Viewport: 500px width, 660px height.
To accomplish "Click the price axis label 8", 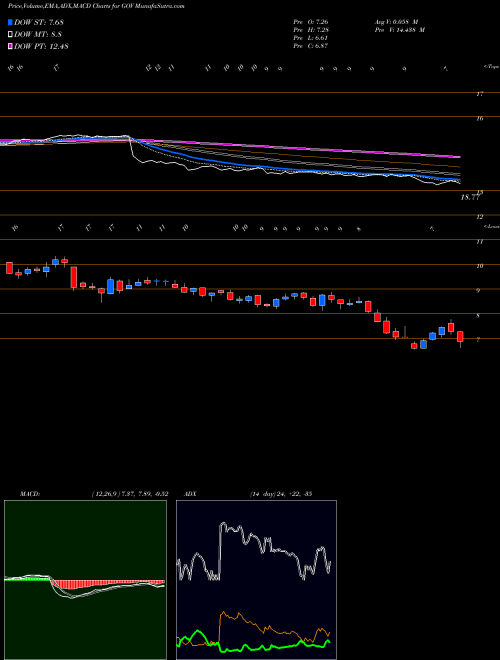I will pyautogui.click(x=479, y=315).
